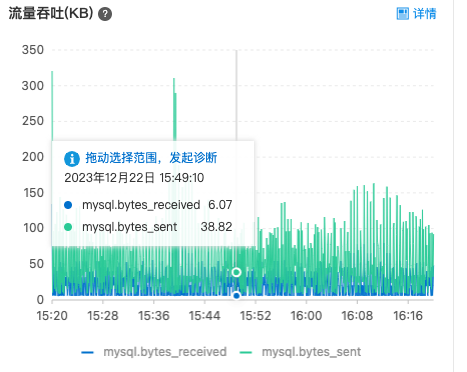467x372 pixels.
Task: Open the 详情 details link
Action: [424, 14]
